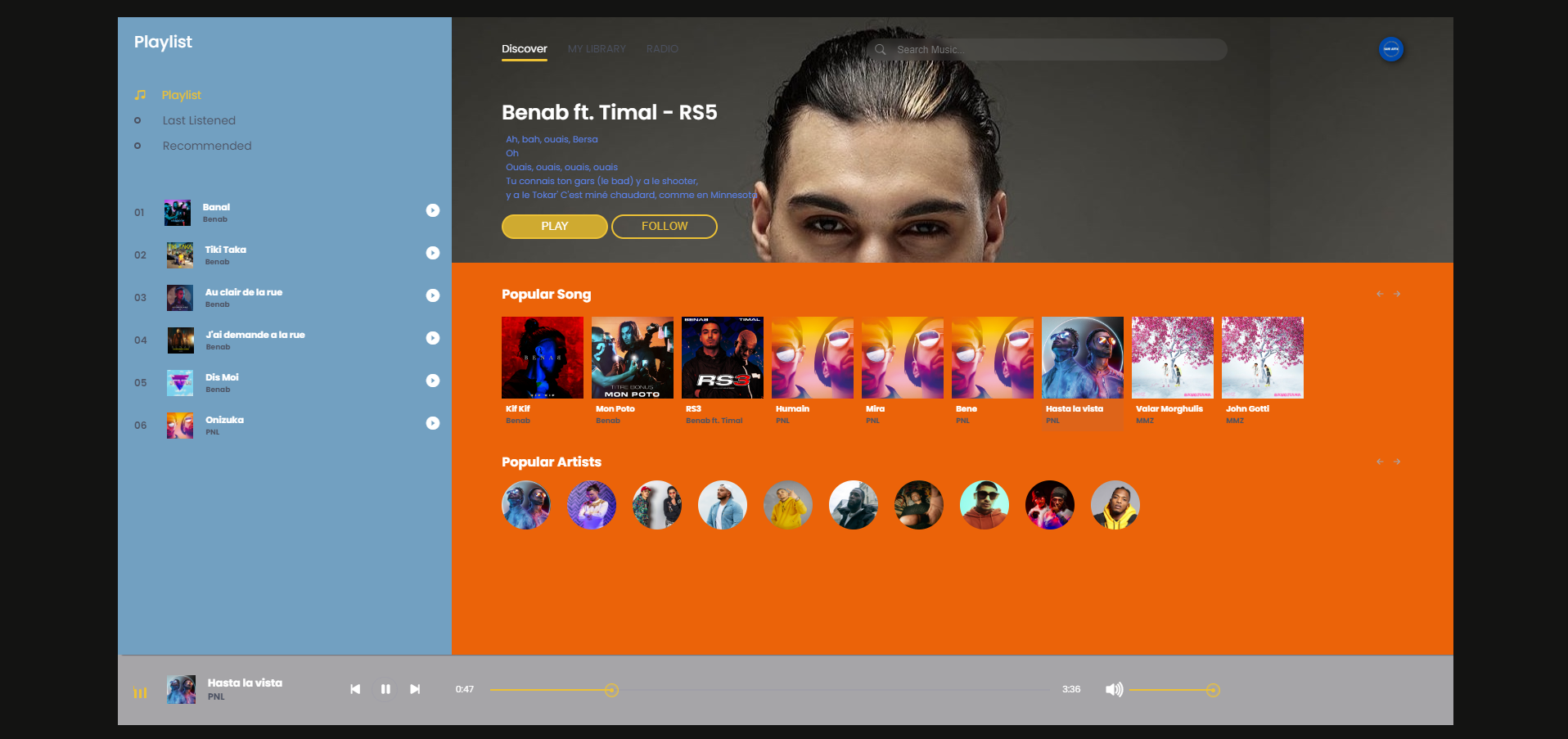Skip to the next track

(x=415, y=689)
